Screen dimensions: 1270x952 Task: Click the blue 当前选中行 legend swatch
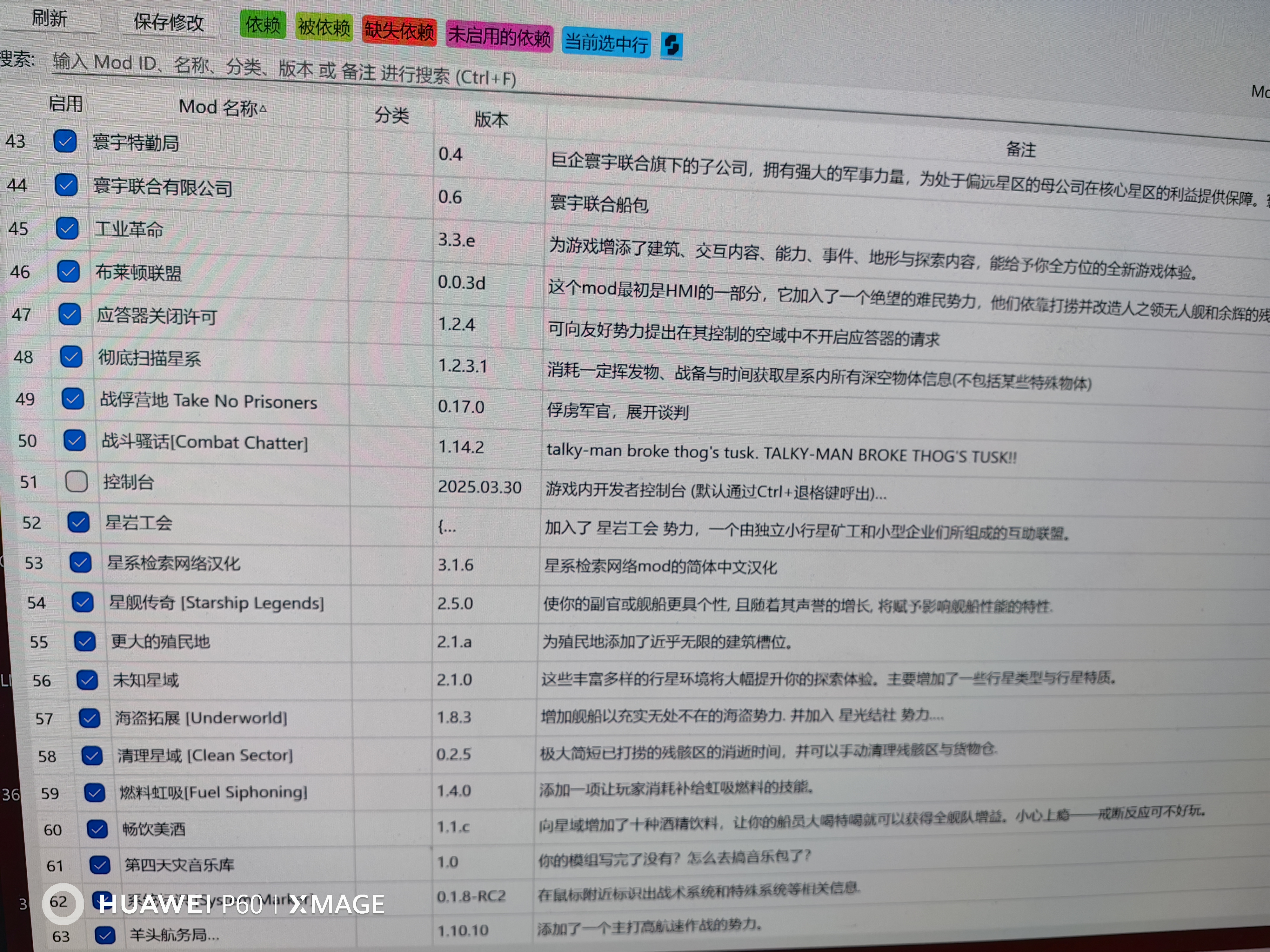[606, 43]
